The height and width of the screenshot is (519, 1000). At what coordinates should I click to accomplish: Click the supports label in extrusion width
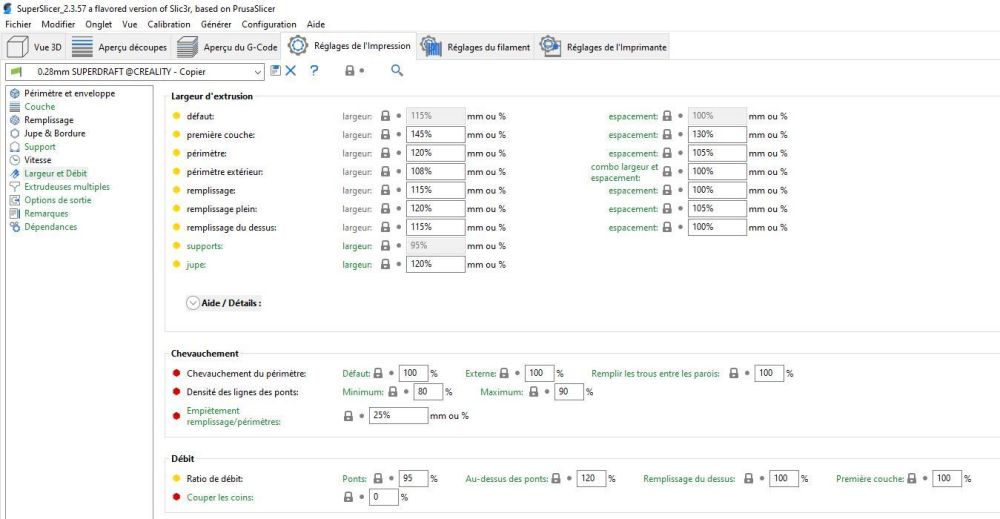coord(205,246)
